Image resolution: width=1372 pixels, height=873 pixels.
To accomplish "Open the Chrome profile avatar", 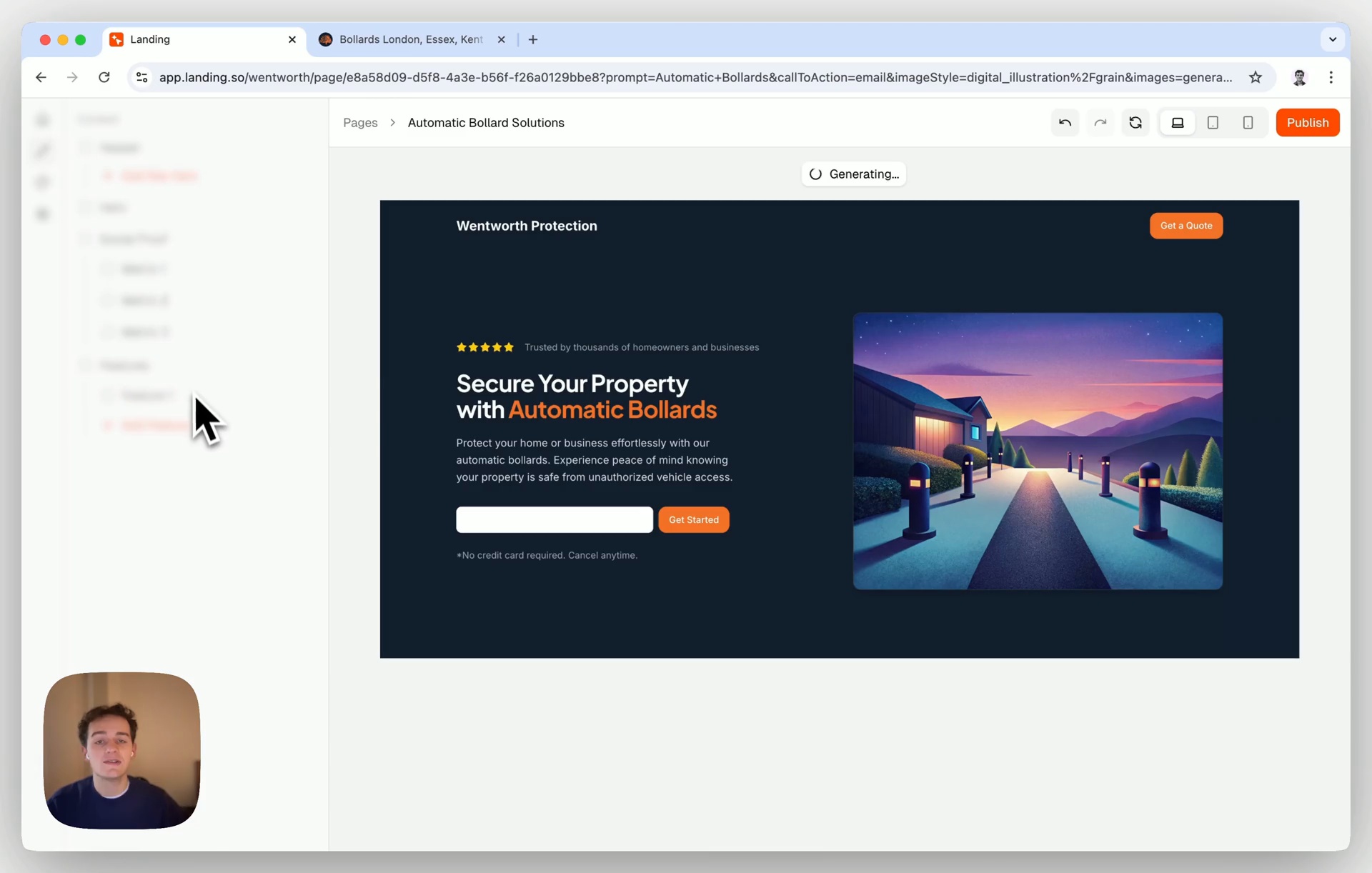I will point(1299,77).
